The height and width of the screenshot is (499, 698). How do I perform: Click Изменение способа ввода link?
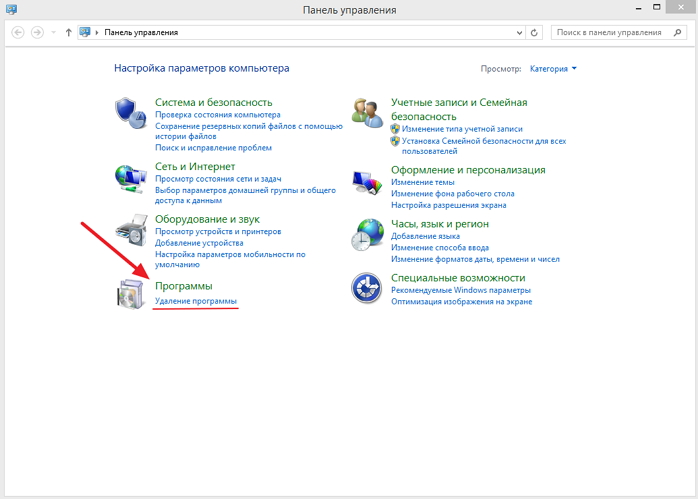[440, 247]
